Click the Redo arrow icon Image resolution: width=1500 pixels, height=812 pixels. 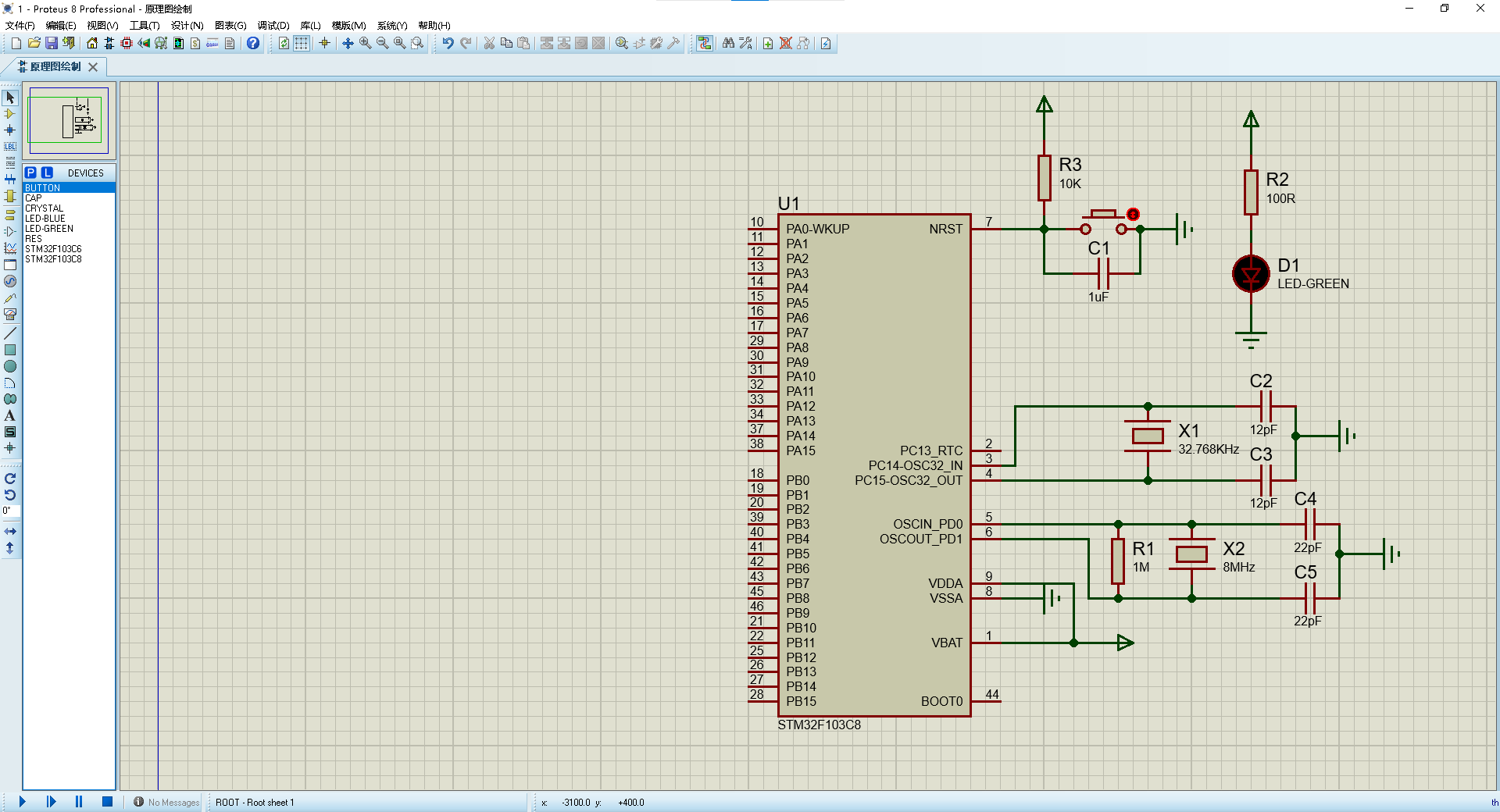click(466, 44)
